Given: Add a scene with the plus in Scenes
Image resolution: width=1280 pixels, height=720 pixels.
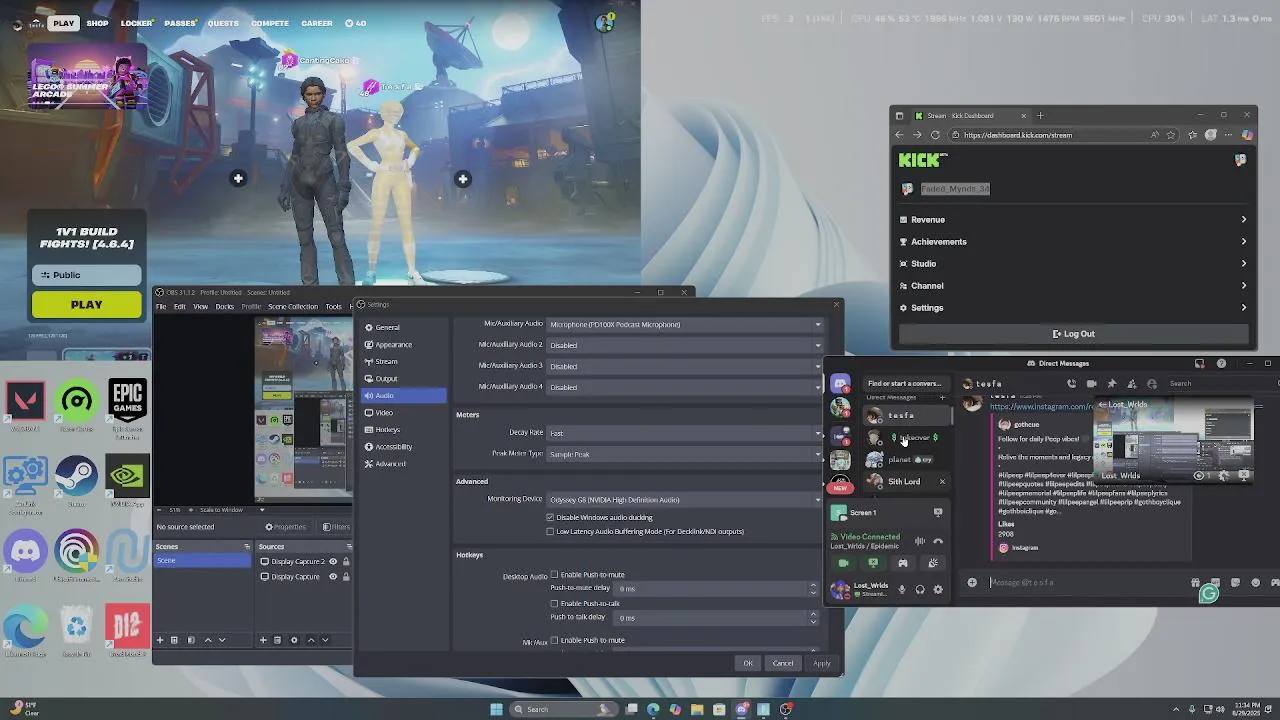Looking at the screenshot, I should [x=159, y=640].
